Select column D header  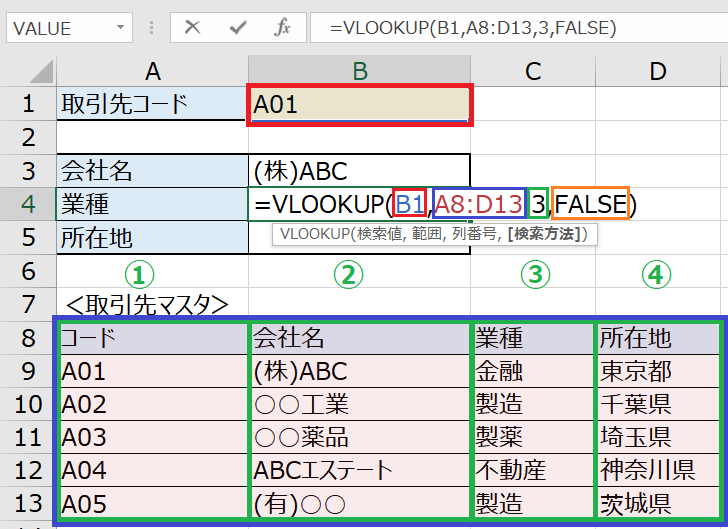[658, 71]
